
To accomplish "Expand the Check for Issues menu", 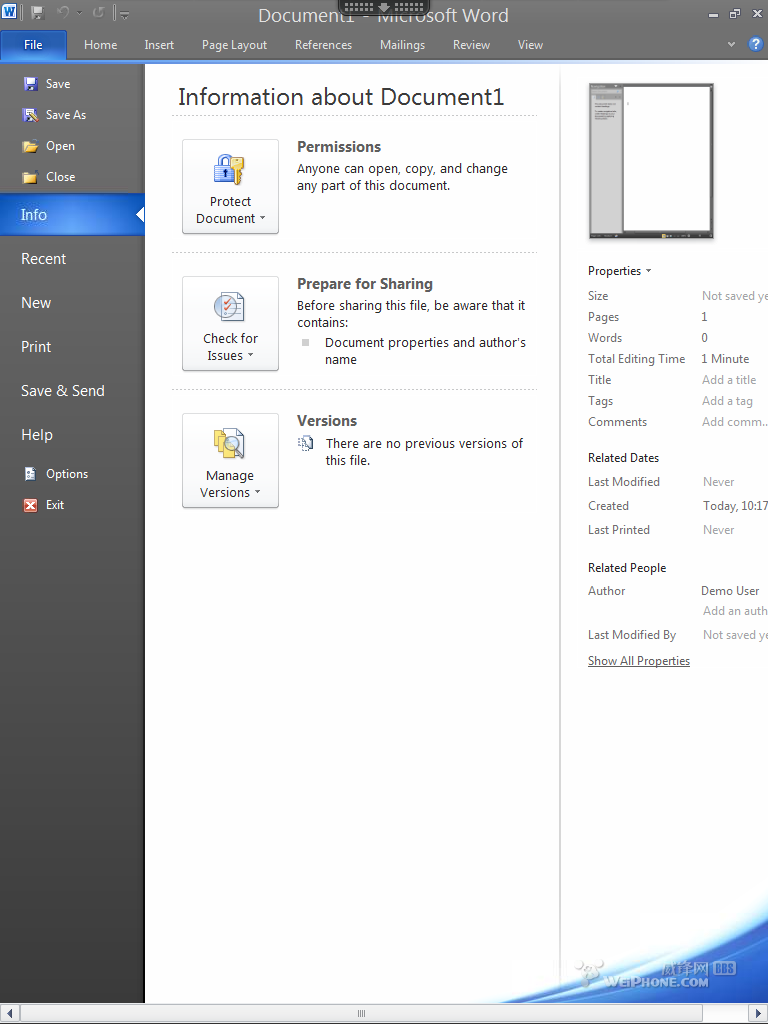I will (230, 324).
